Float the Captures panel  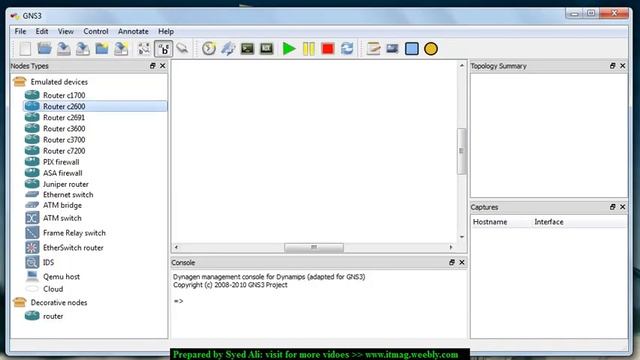[x=613, y=207]
